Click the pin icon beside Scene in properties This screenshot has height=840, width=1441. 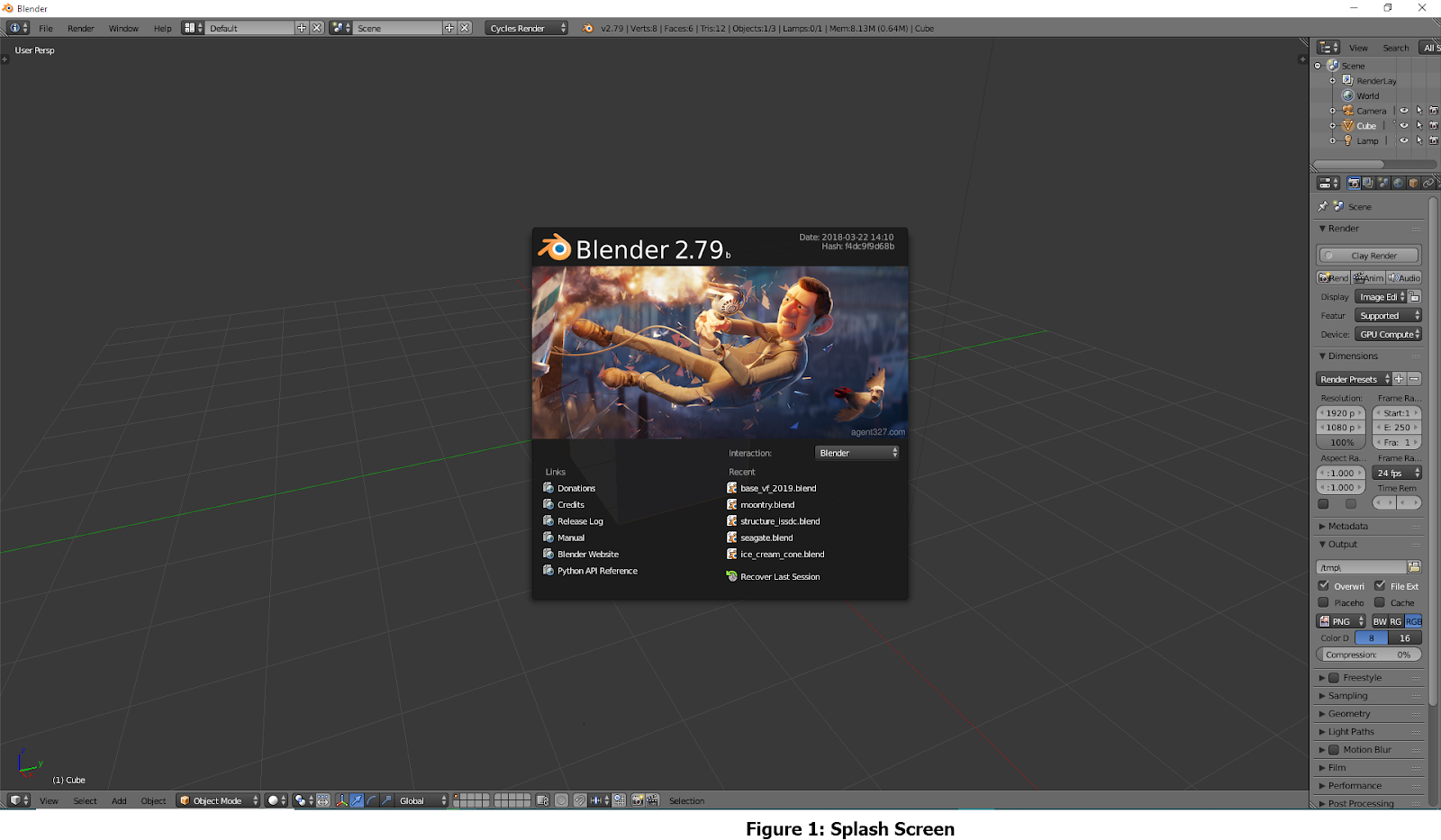coord(1323,206)
